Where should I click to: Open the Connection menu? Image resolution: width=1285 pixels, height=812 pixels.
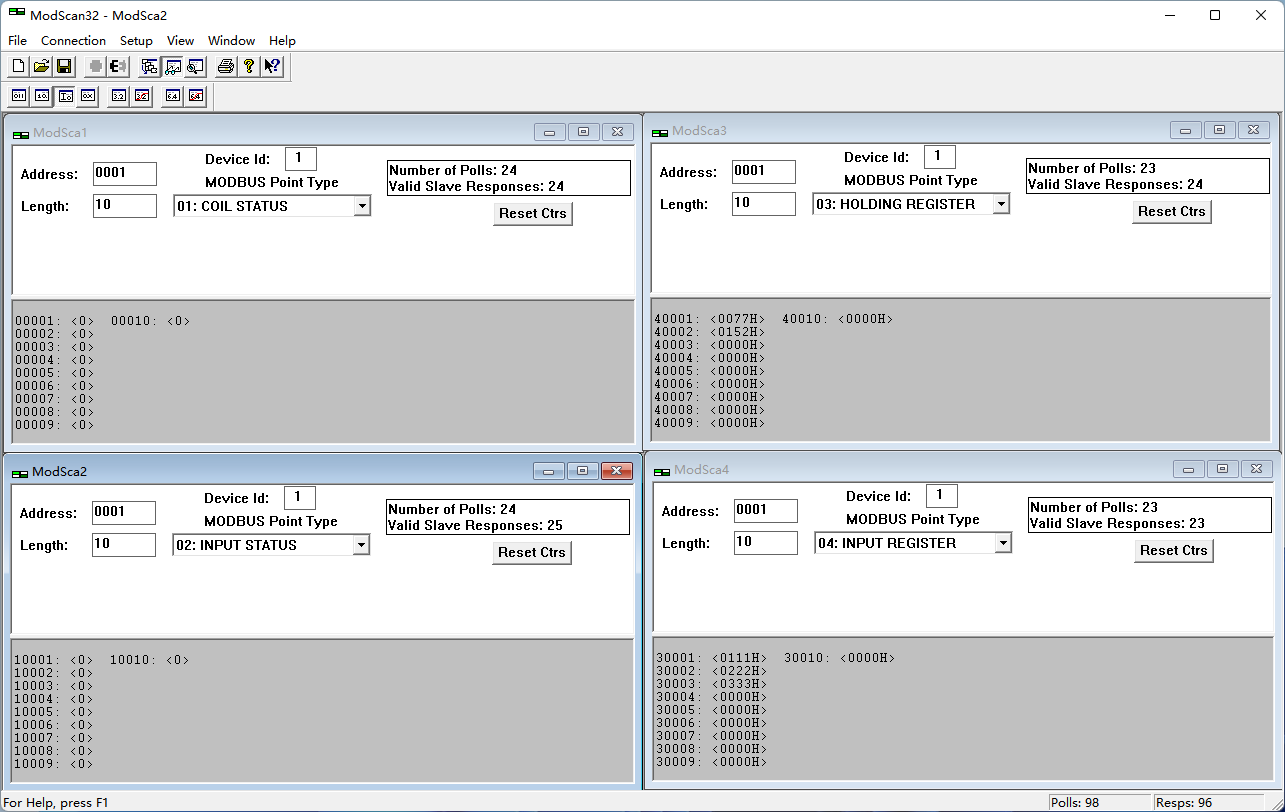pyautogui.click(x=73, y=41)
